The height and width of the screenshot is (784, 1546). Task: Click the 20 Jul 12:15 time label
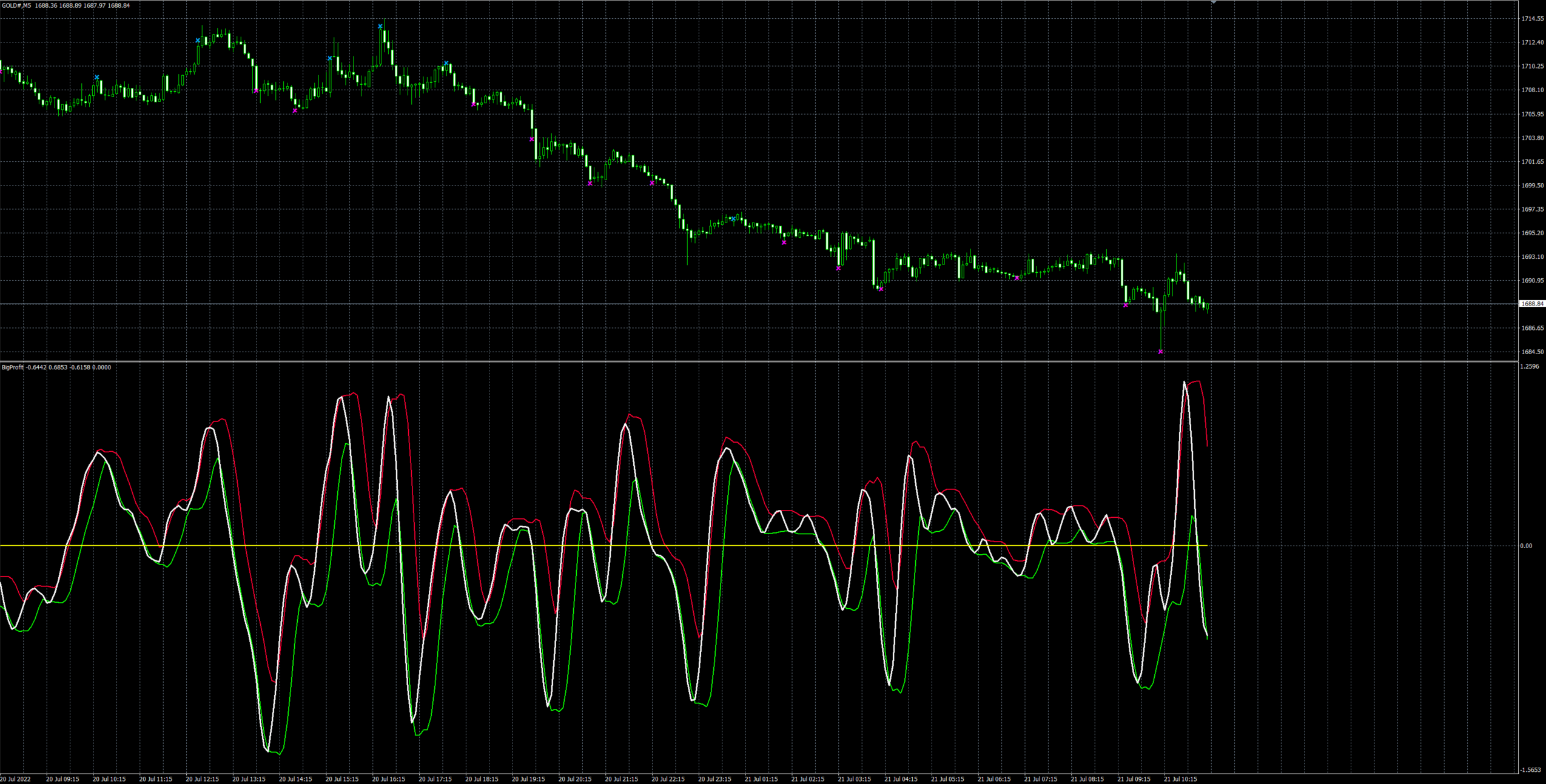coord(202,779)
